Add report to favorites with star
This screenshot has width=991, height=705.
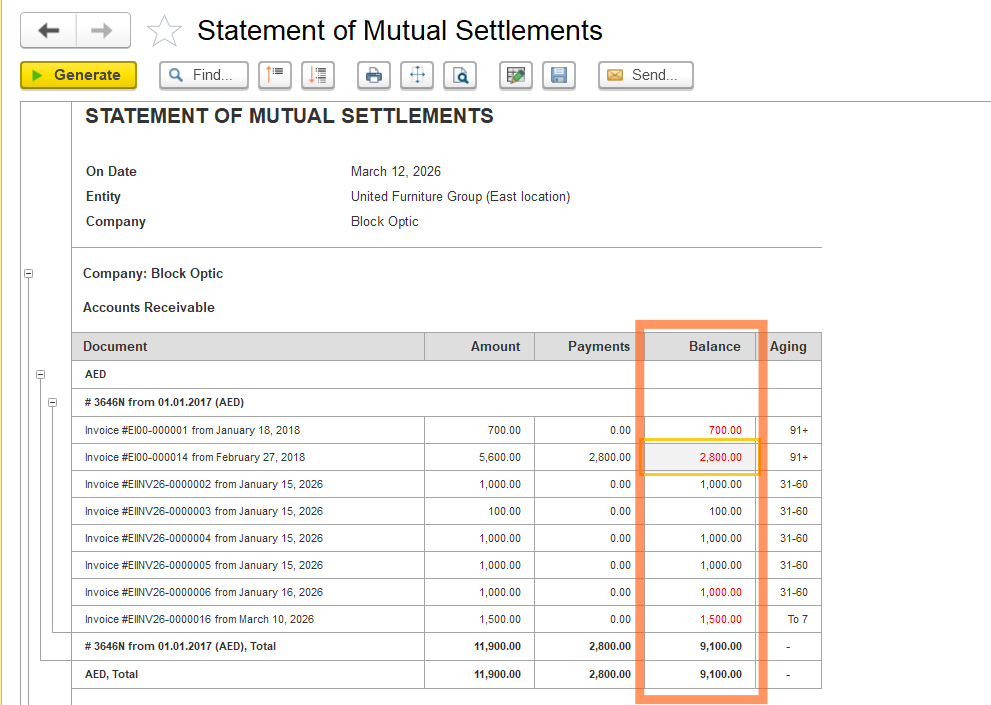pyautogui.click(x=164, y=32)
